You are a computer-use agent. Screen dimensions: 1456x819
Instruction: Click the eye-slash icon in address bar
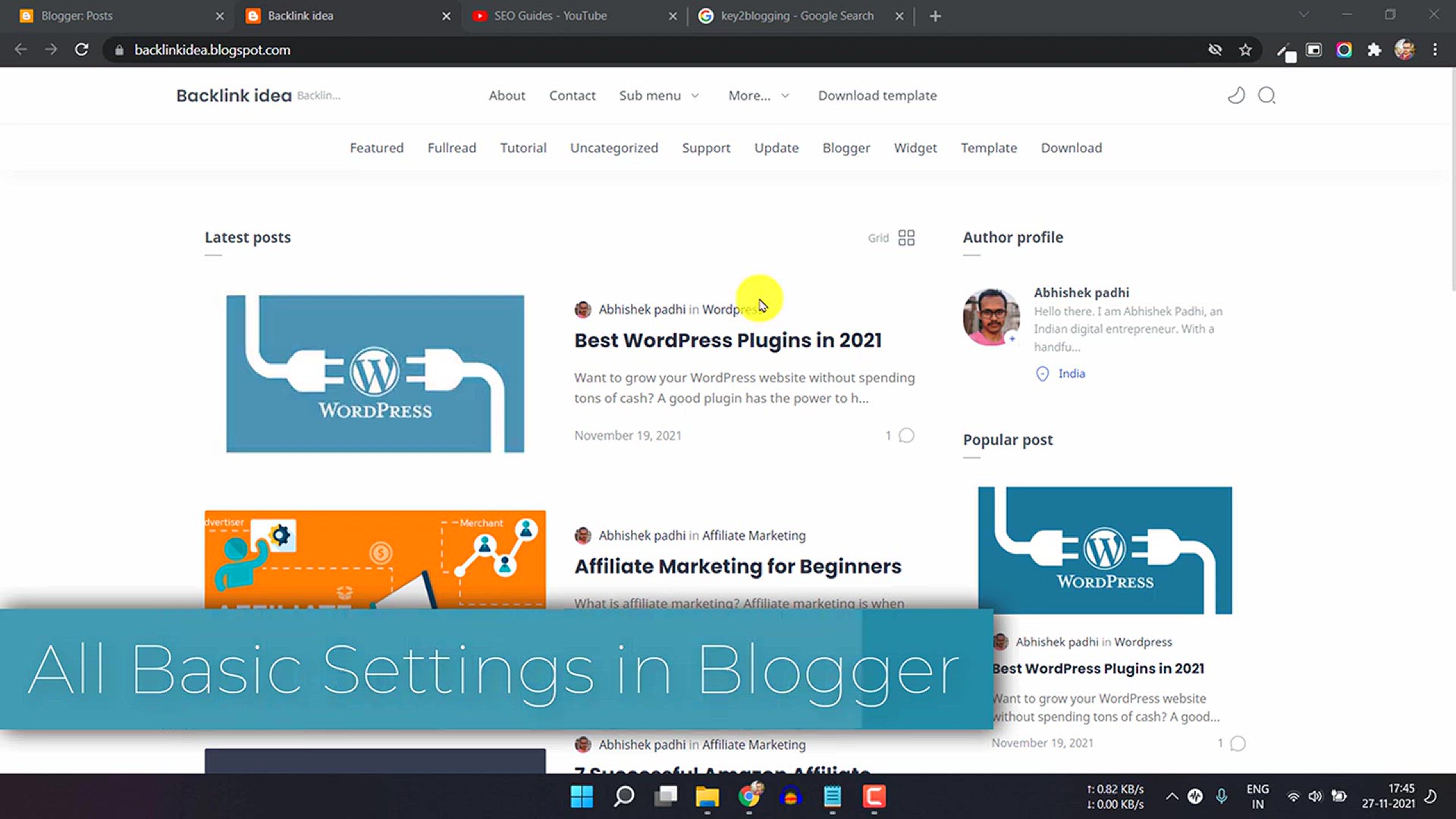click(1215, 50)
